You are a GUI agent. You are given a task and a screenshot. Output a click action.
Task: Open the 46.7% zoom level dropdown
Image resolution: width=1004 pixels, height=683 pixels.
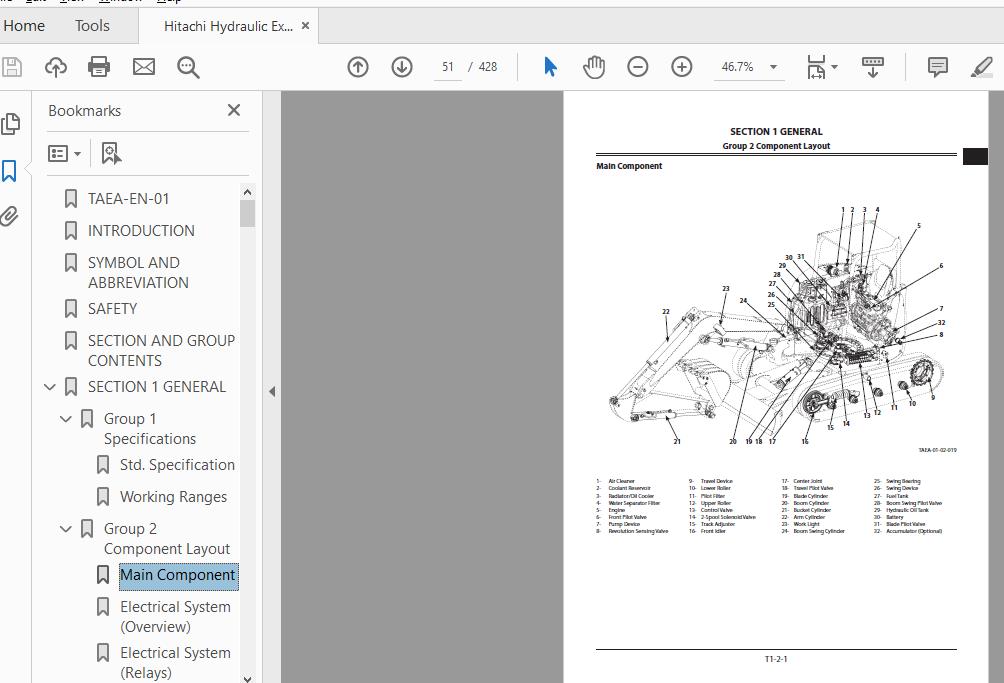(x=773, y=67)
